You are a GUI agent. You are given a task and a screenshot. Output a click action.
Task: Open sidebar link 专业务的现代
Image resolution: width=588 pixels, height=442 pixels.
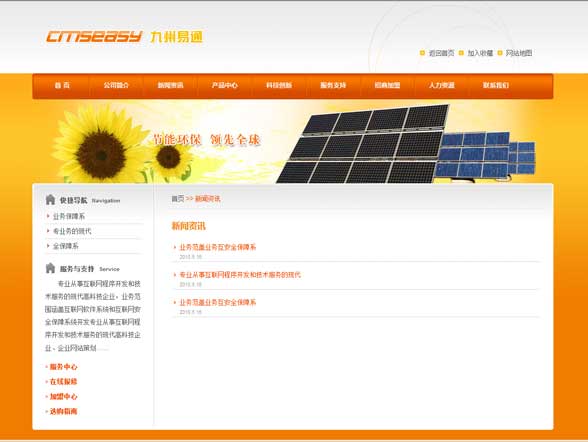72,231
